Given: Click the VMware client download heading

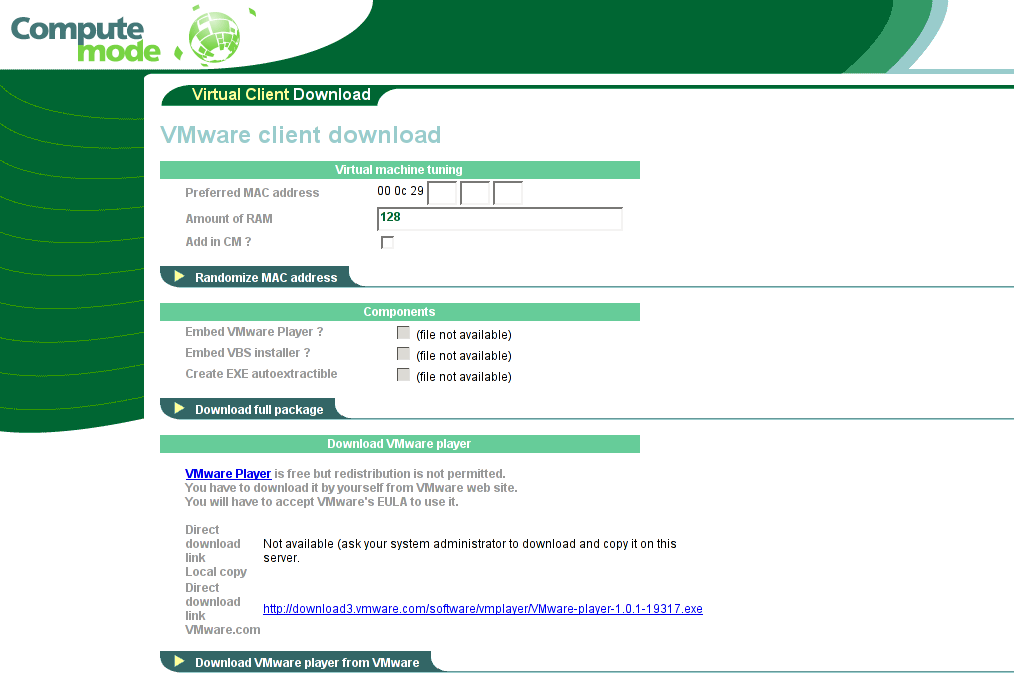Looking at the screenshot, I should pos(301,135).
